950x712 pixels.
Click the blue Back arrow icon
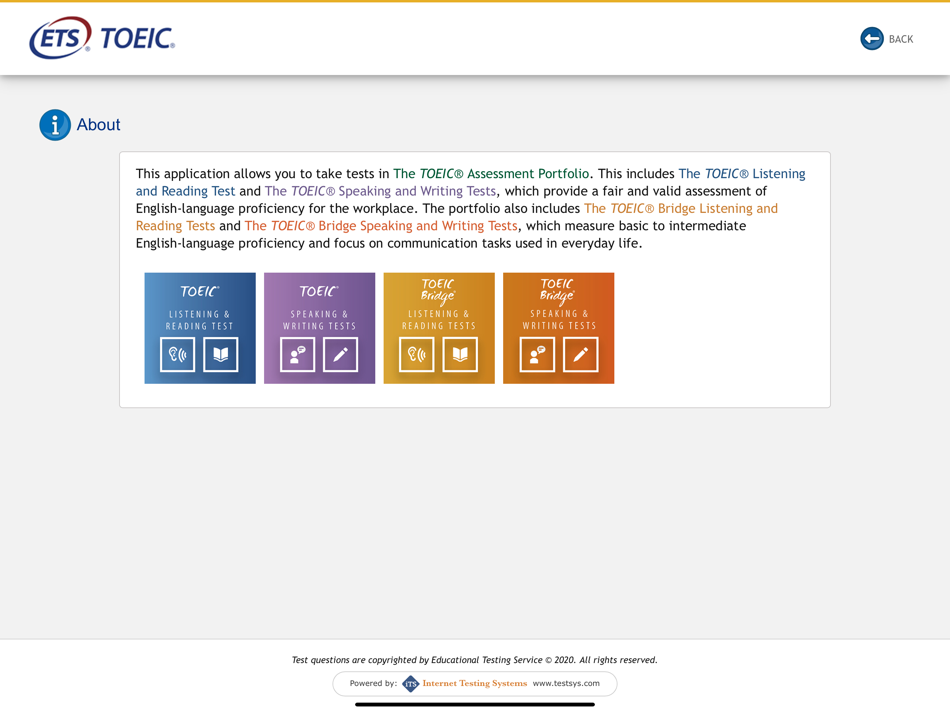tap(872, 39)
